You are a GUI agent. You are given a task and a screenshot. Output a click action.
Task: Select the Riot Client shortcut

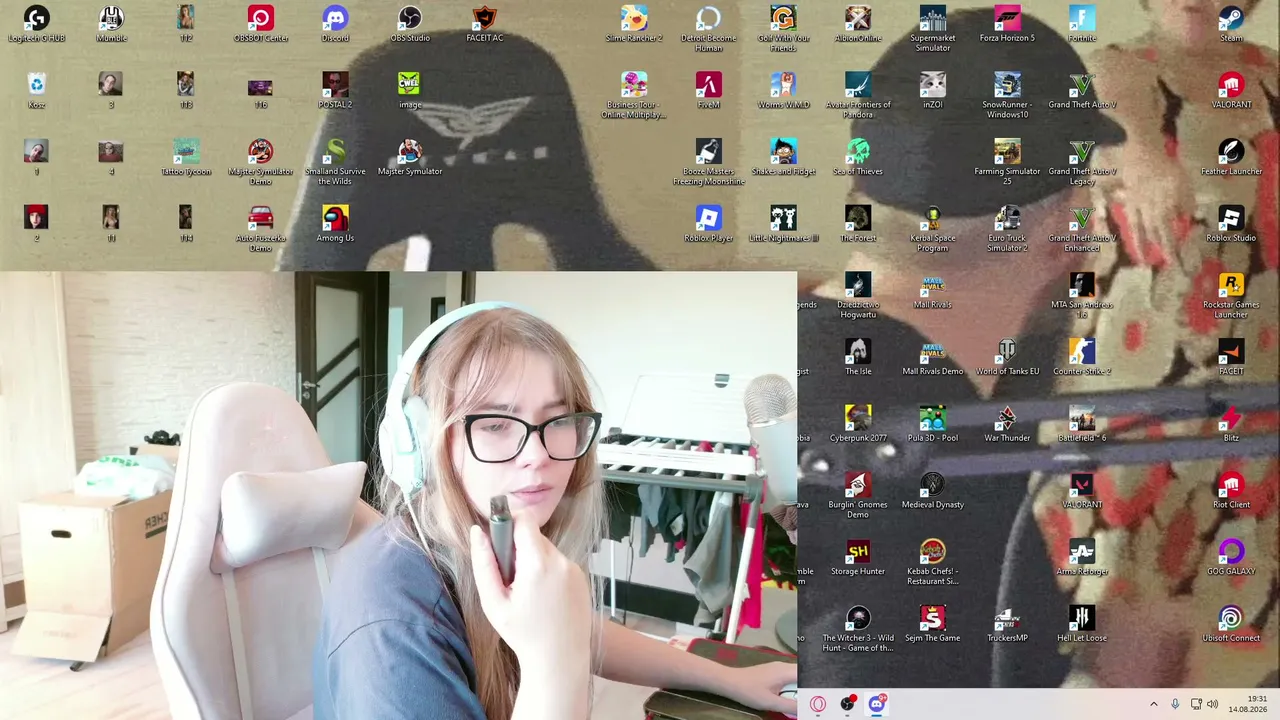pyautogui.click(x=1231, y=491)
